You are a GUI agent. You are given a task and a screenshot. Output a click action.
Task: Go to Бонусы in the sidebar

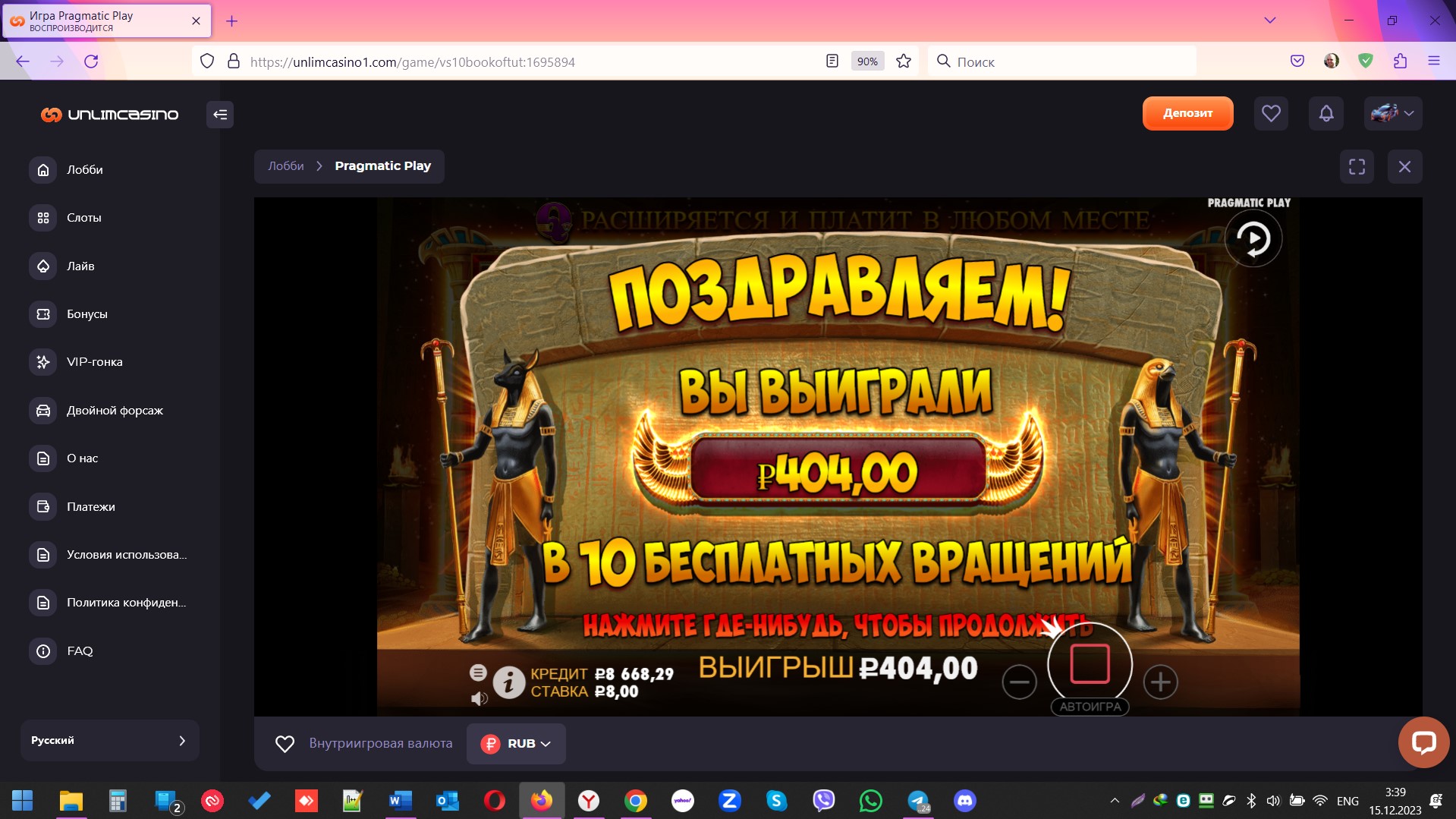click(86, 314)
